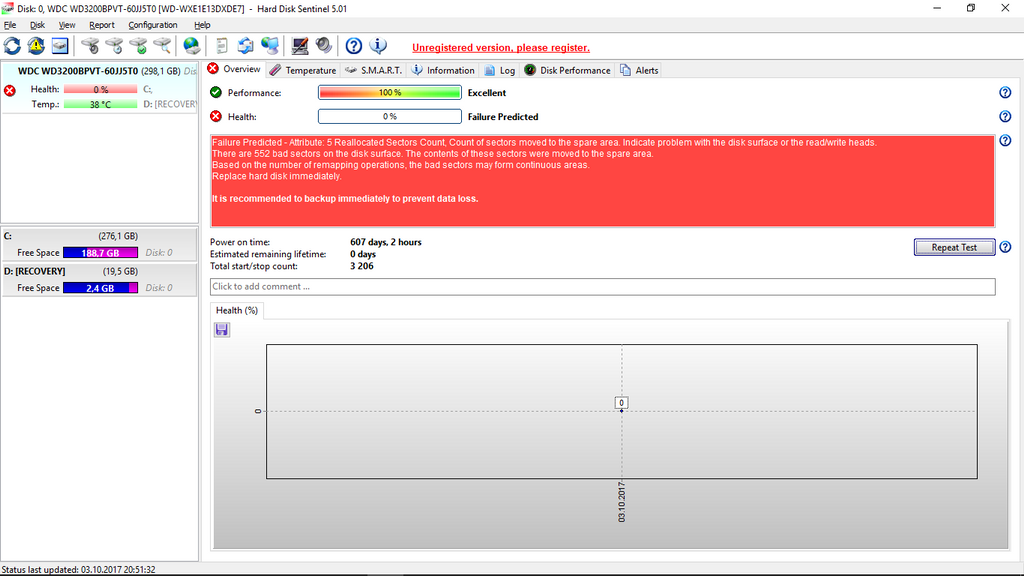Click 'It is recommended to backup immediately' text
The image size is (1024, 576).
point(345,199)
